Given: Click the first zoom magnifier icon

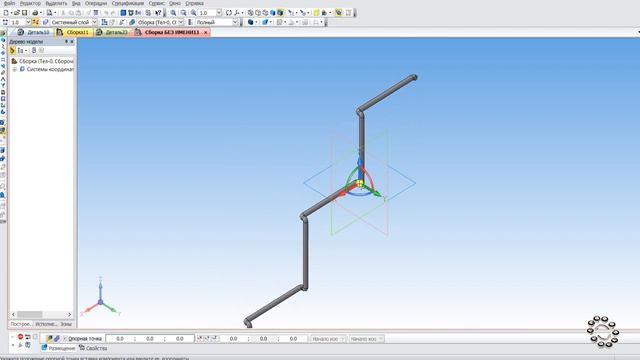Looking at the screenshot, I should click(173, 13).
